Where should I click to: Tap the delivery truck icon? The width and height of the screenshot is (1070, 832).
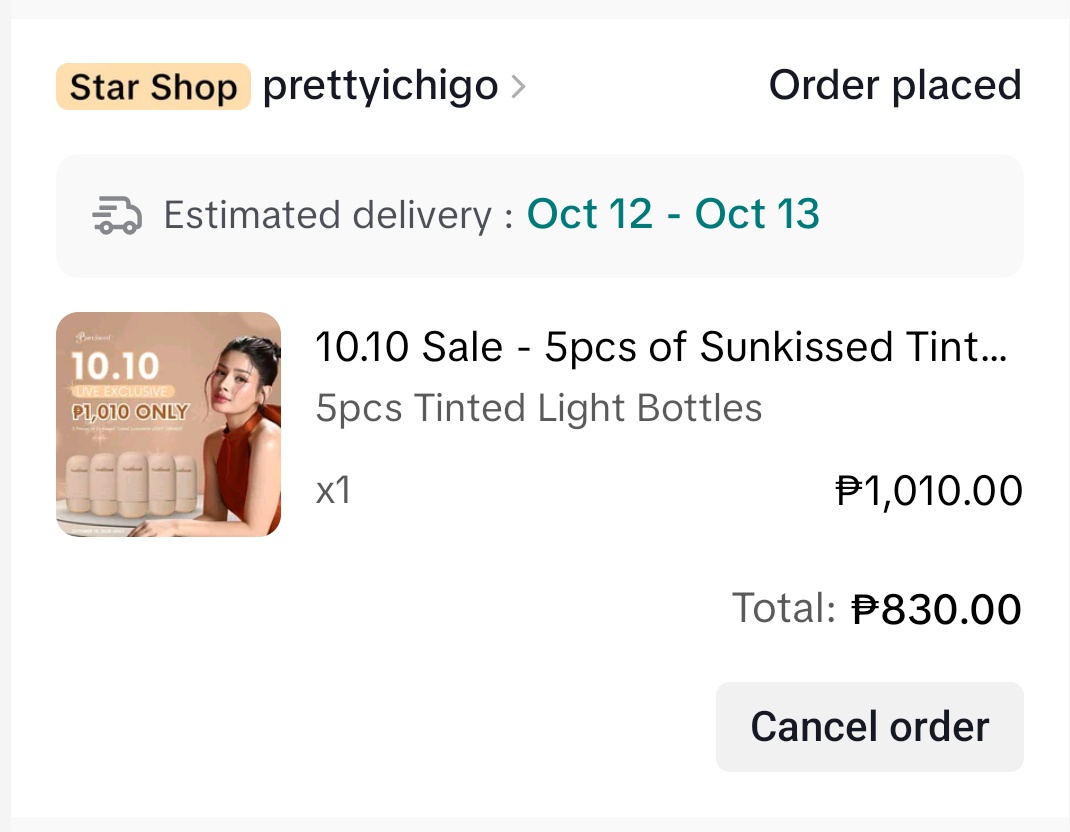point(116,215)
